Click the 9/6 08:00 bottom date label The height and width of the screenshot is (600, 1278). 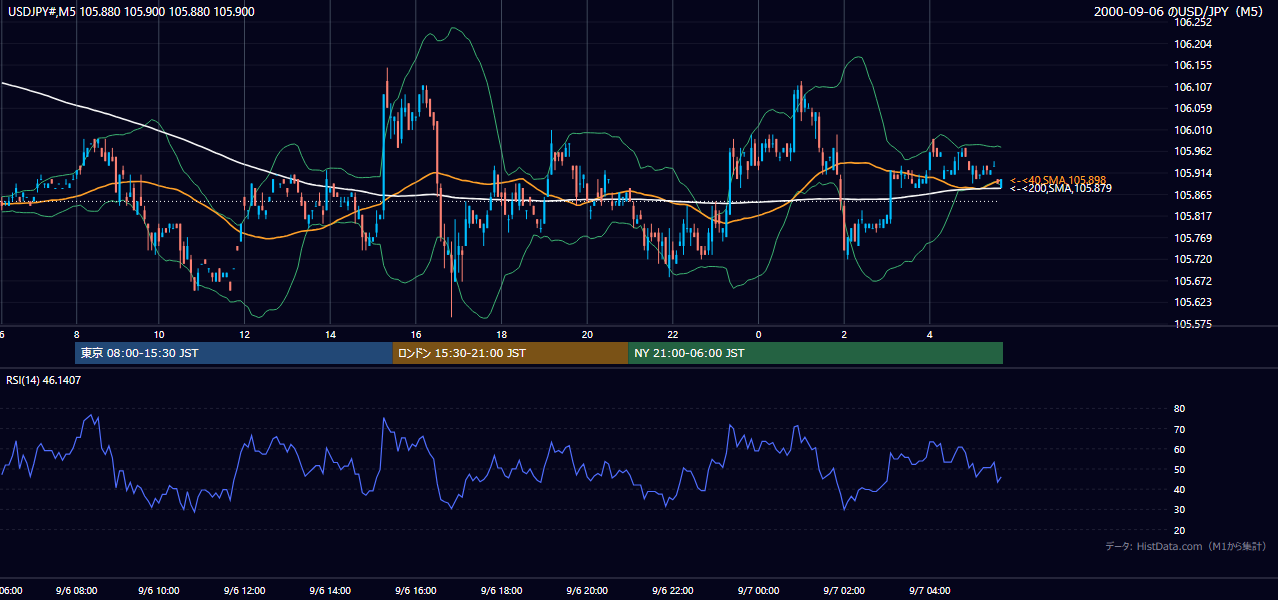coord(75,591)
